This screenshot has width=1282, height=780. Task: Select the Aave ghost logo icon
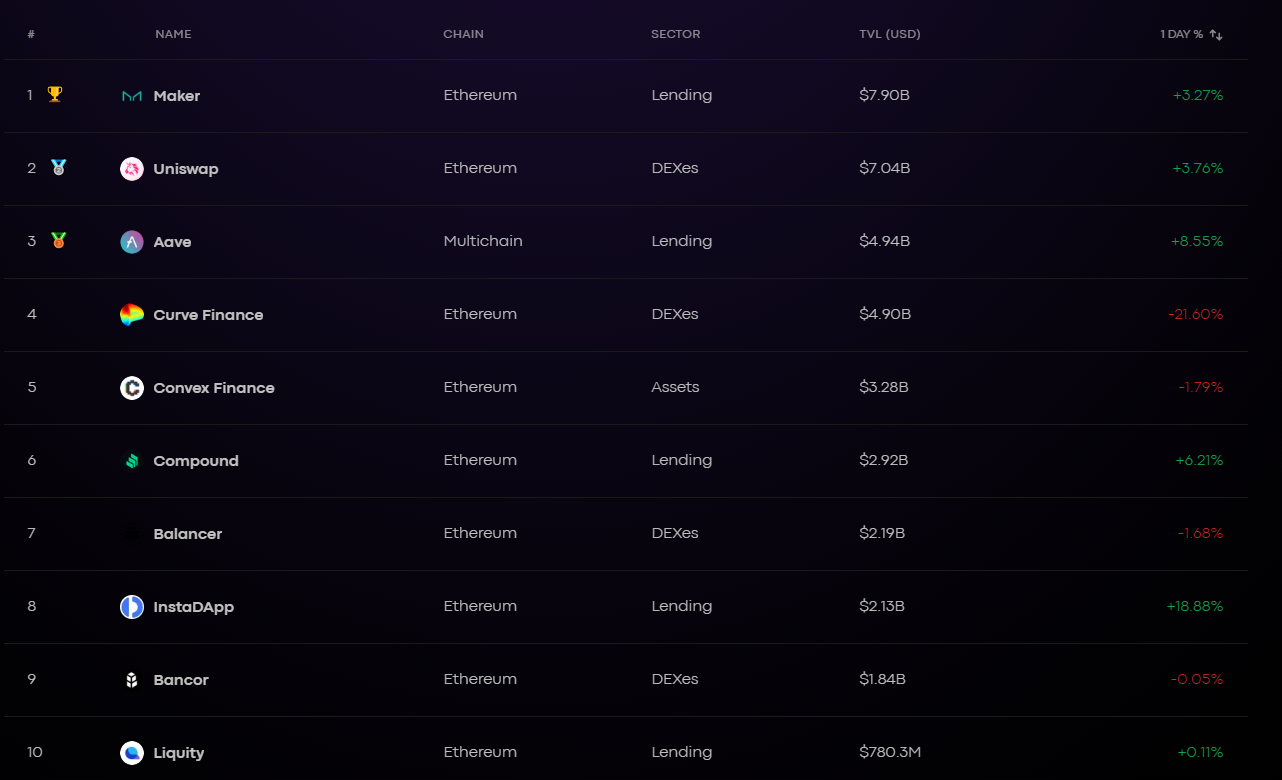click(x=132, y=242)
